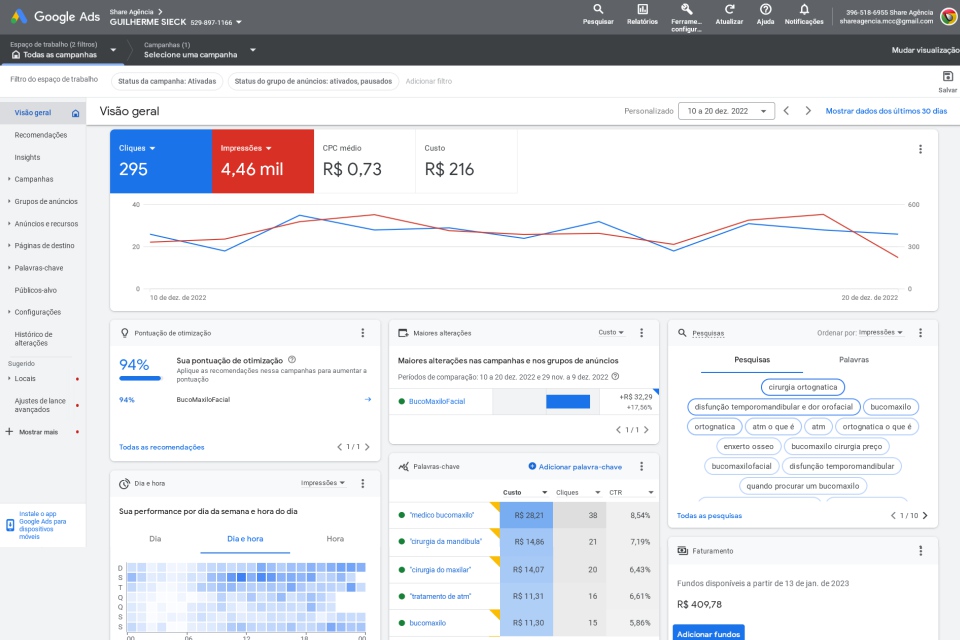Open the overview chart three-dot menu
The image size is (960, 640).
pos(920,149)
